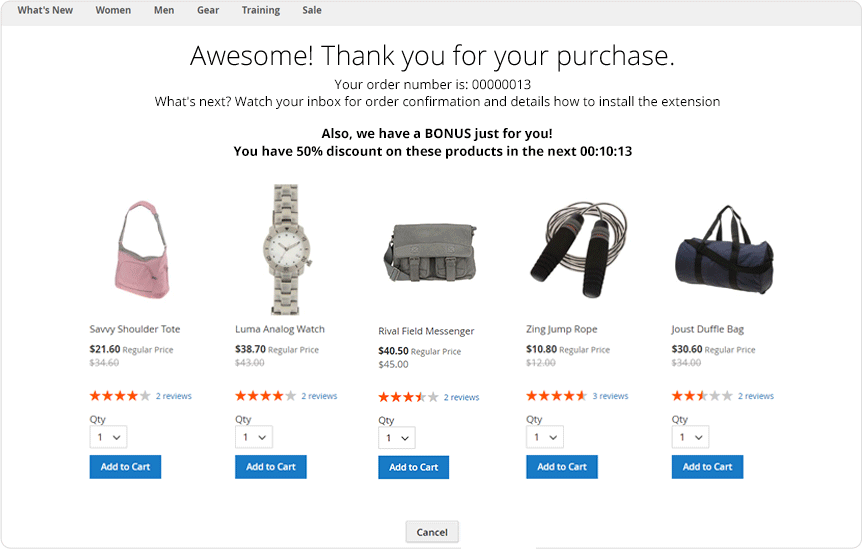Add Luma Analog Watch to cart
Image resolution: width=862 pixels, height=549 pixels.
point(271,467)
